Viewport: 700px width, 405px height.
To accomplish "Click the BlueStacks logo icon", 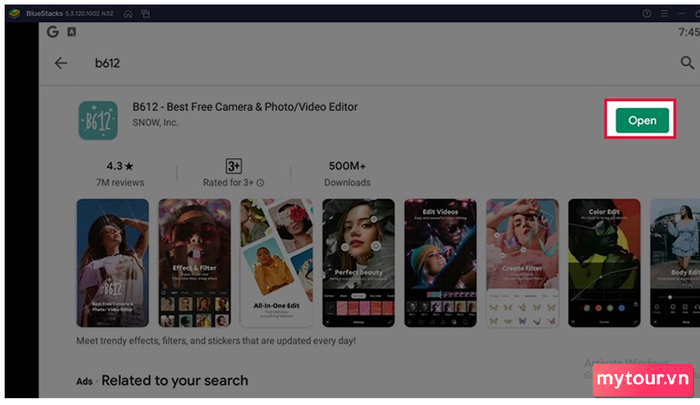I will [x=14, y=13].
